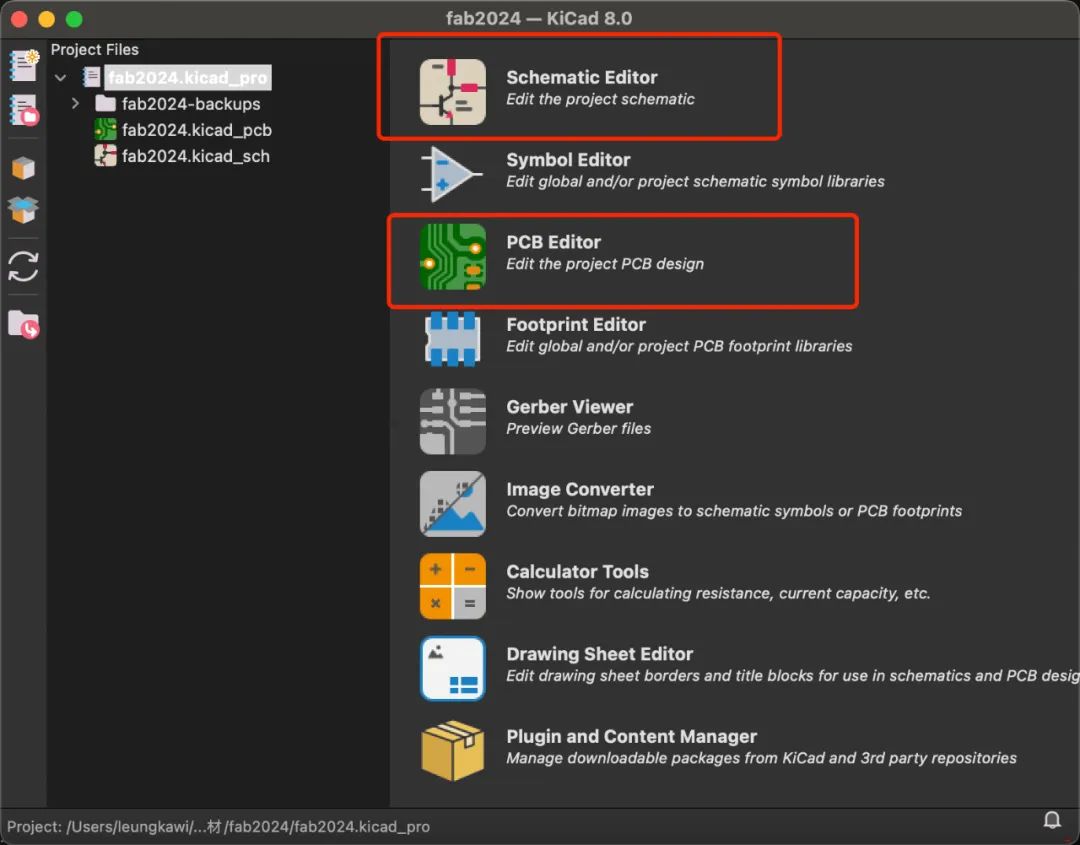Click the fab2024.kicad_pcb file icon
1080x845 pixels.
pos(105,129)
